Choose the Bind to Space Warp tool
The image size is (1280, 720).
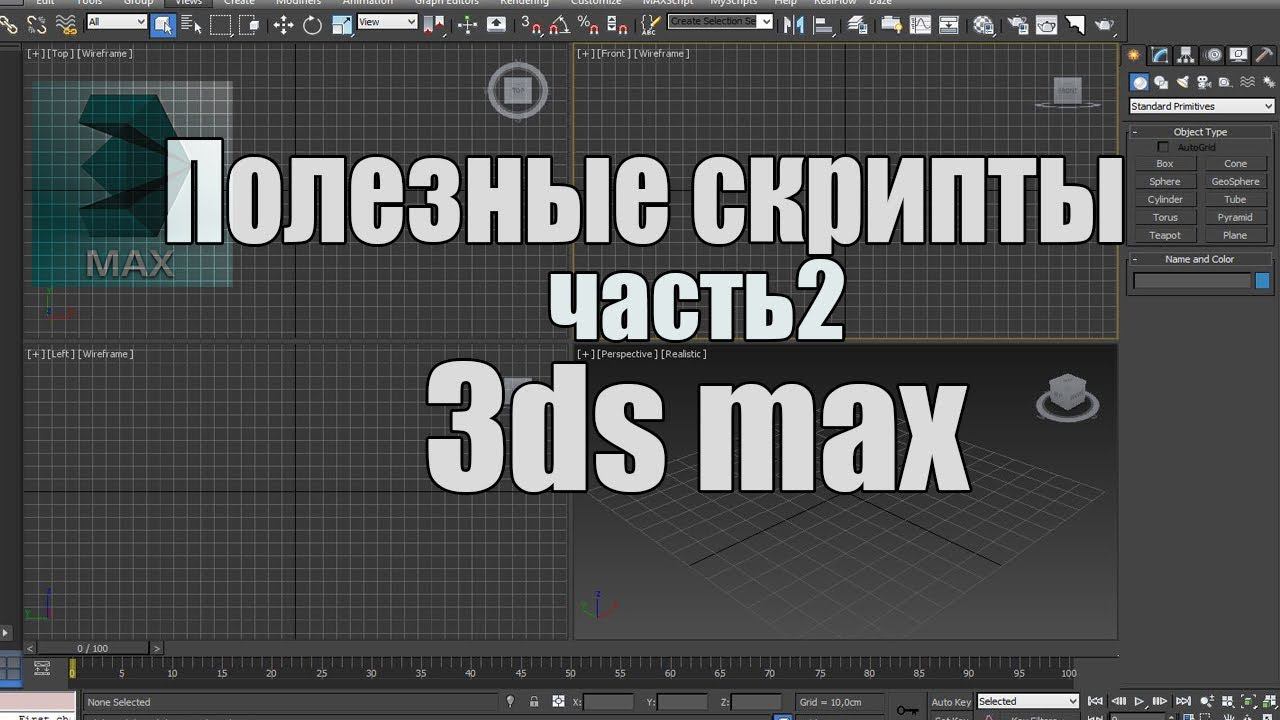(x=66, y=23)
